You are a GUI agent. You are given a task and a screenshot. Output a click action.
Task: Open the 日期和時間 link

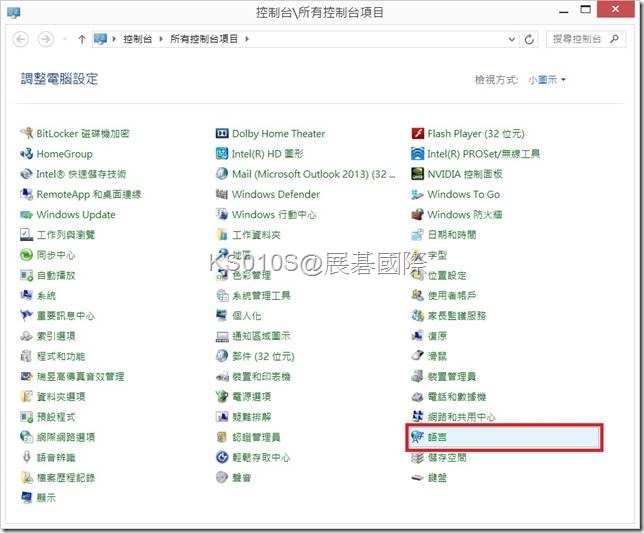452,235
